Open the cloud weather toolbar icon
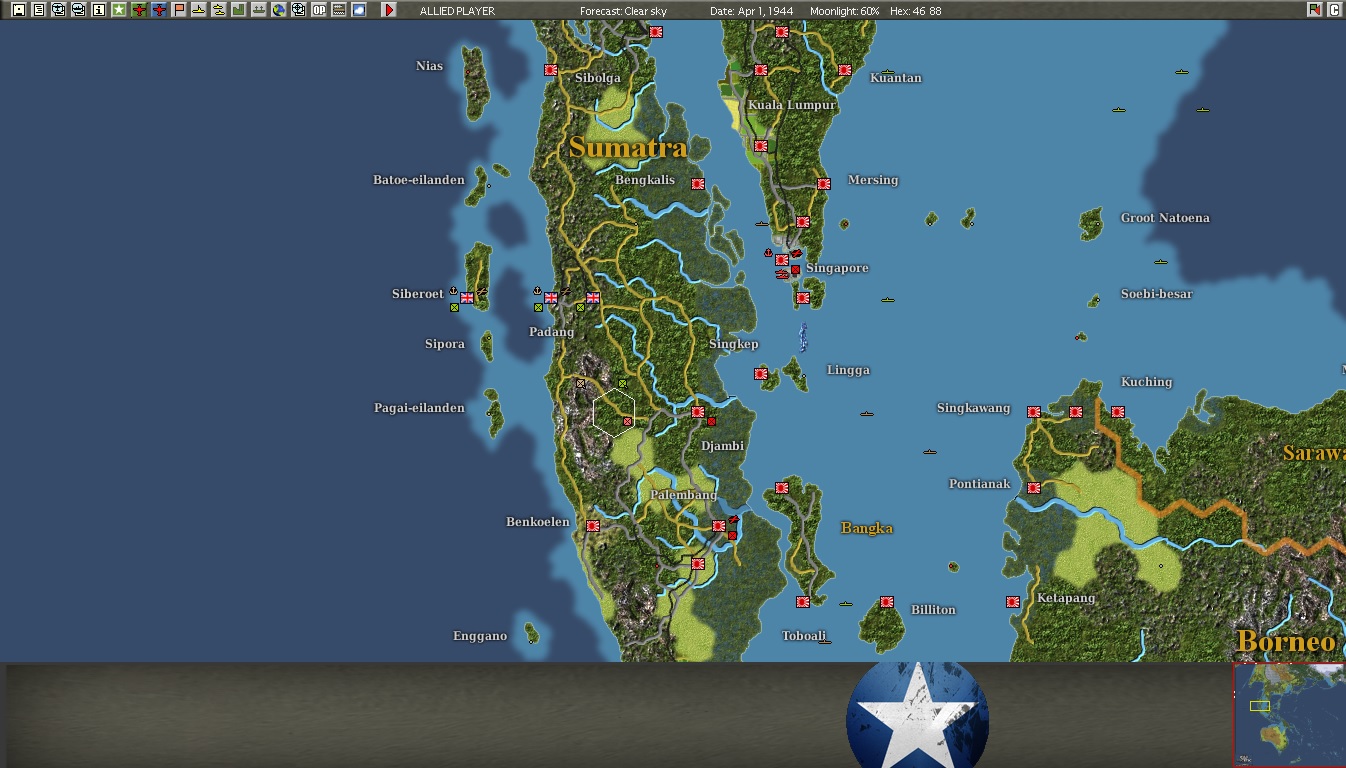 pyautogui.click(x=359, y=10)
